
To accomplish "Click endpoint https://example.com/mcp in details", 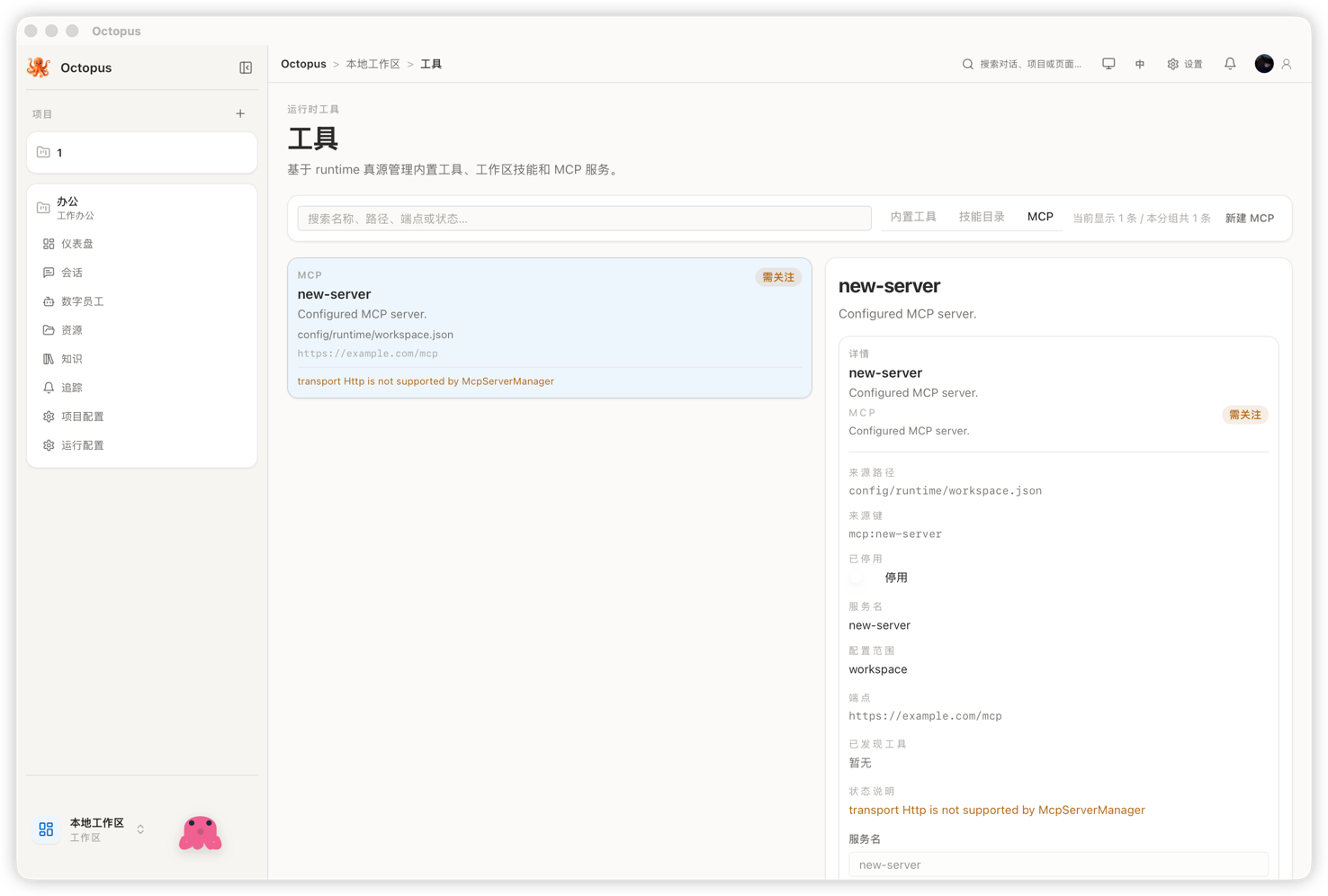I will pos(925,716).
